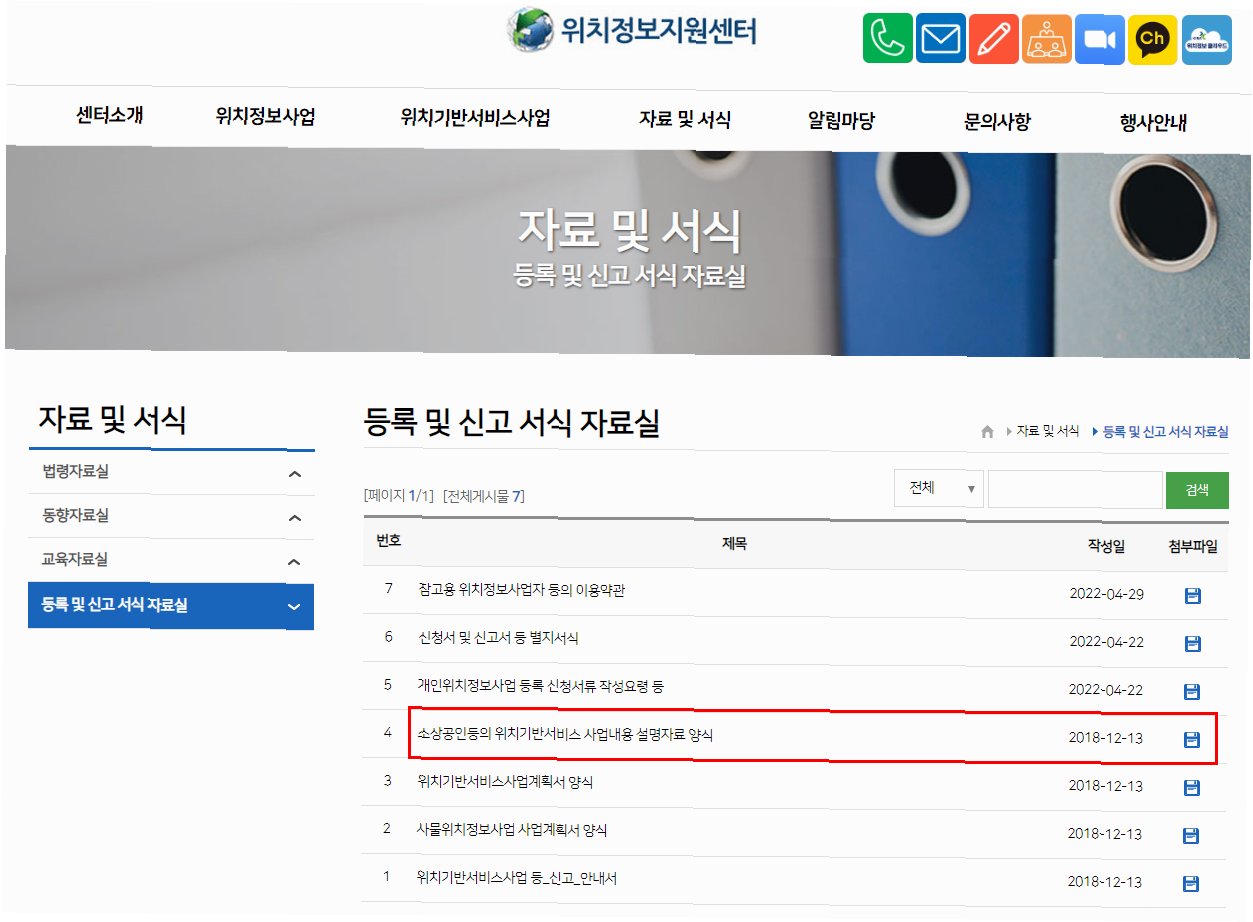Open the blue email envelope icon

[x=941, y=39]
